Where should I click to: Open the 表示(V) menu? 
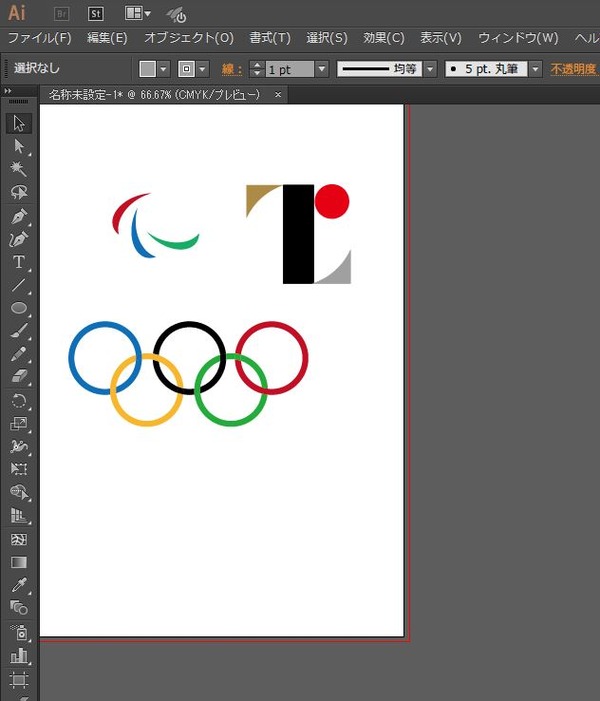[x=441, y=38]
